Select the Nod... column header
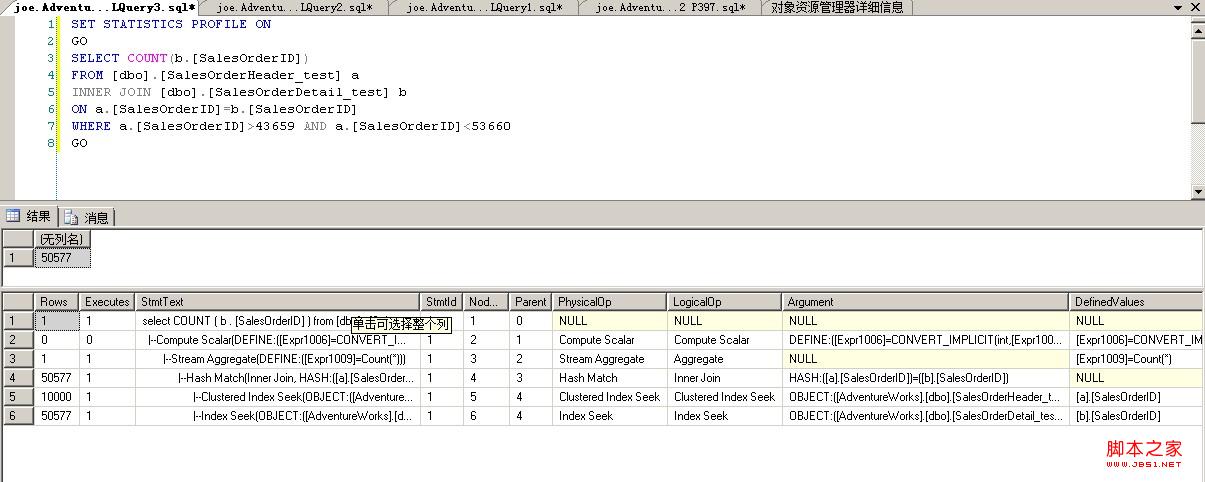This screenshot has height=482, width=1205. (x=487, y=301)
